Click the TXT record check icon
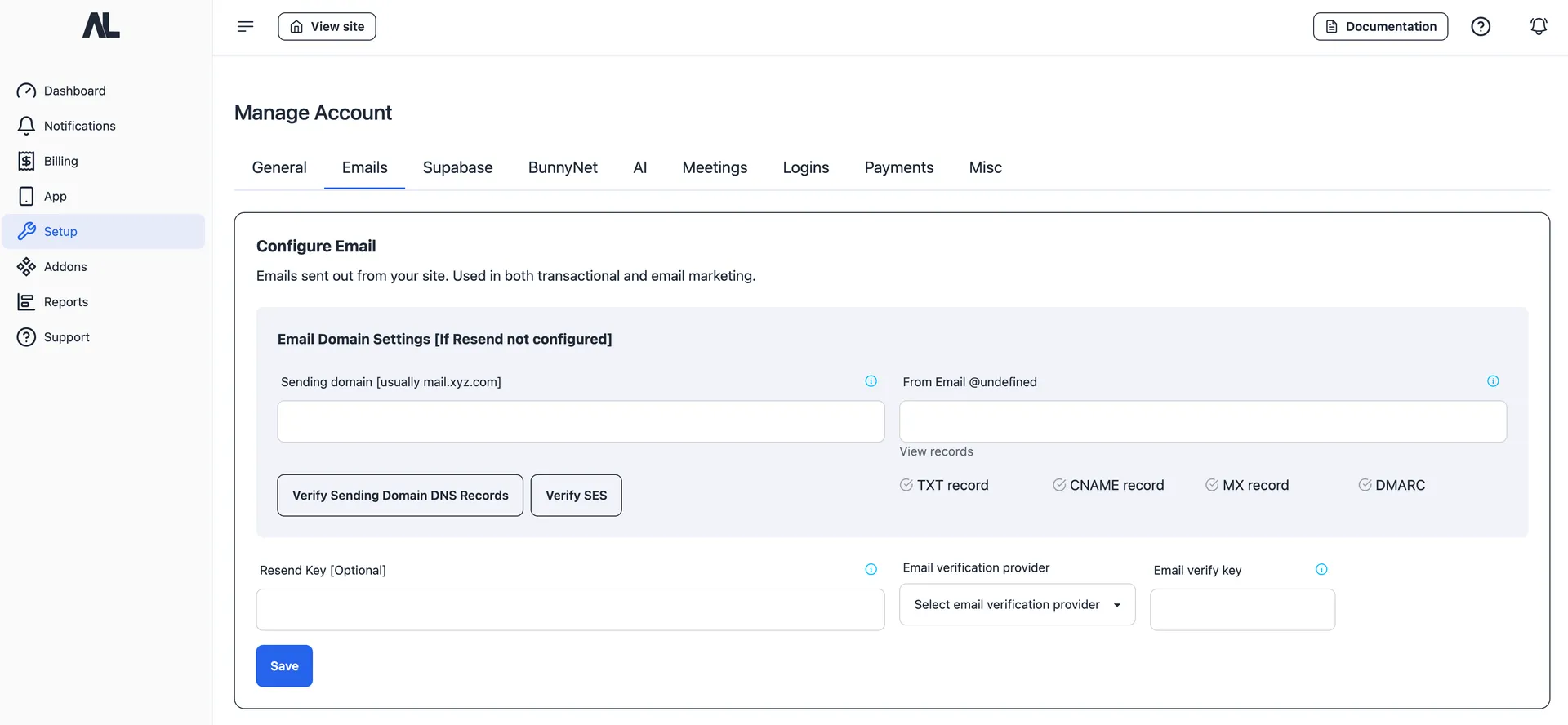Image resolution: width=1568 pixels, height=725 pixels. pos(906,485)
